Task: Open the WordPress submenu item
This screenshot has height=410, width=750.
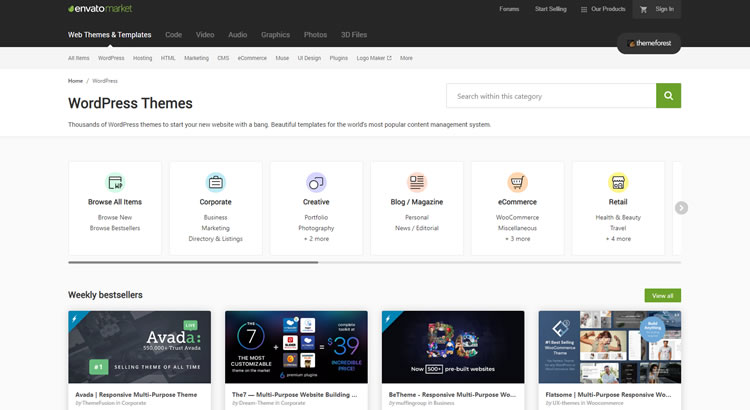Action: click(111, 58)
